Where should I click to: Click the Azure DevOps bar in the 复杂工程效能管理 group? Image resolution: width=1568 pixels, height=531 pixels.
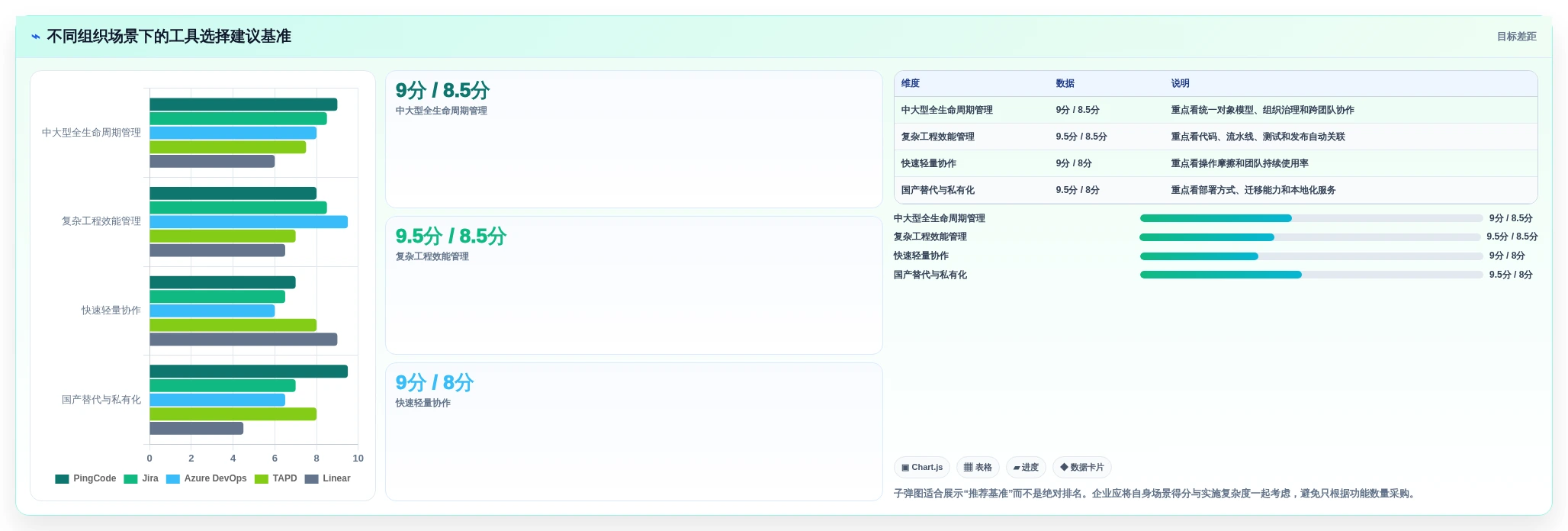coord(249,222)
